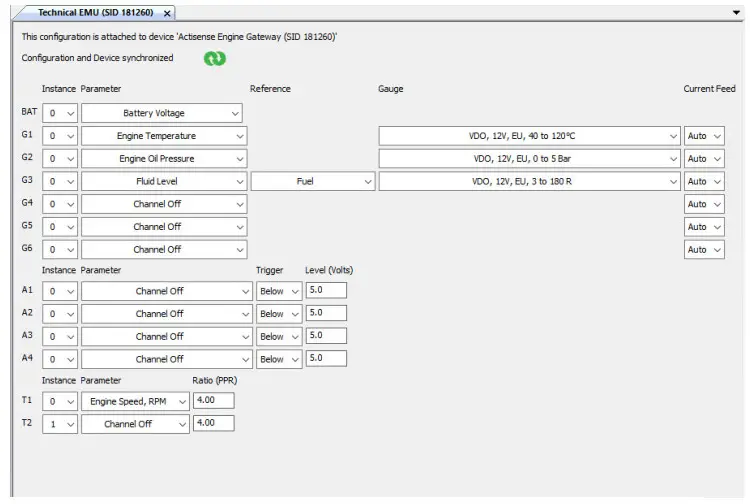Open A4 Below trigger dropdown
Screen dimensions: 750x504
[x=279, y=359]
